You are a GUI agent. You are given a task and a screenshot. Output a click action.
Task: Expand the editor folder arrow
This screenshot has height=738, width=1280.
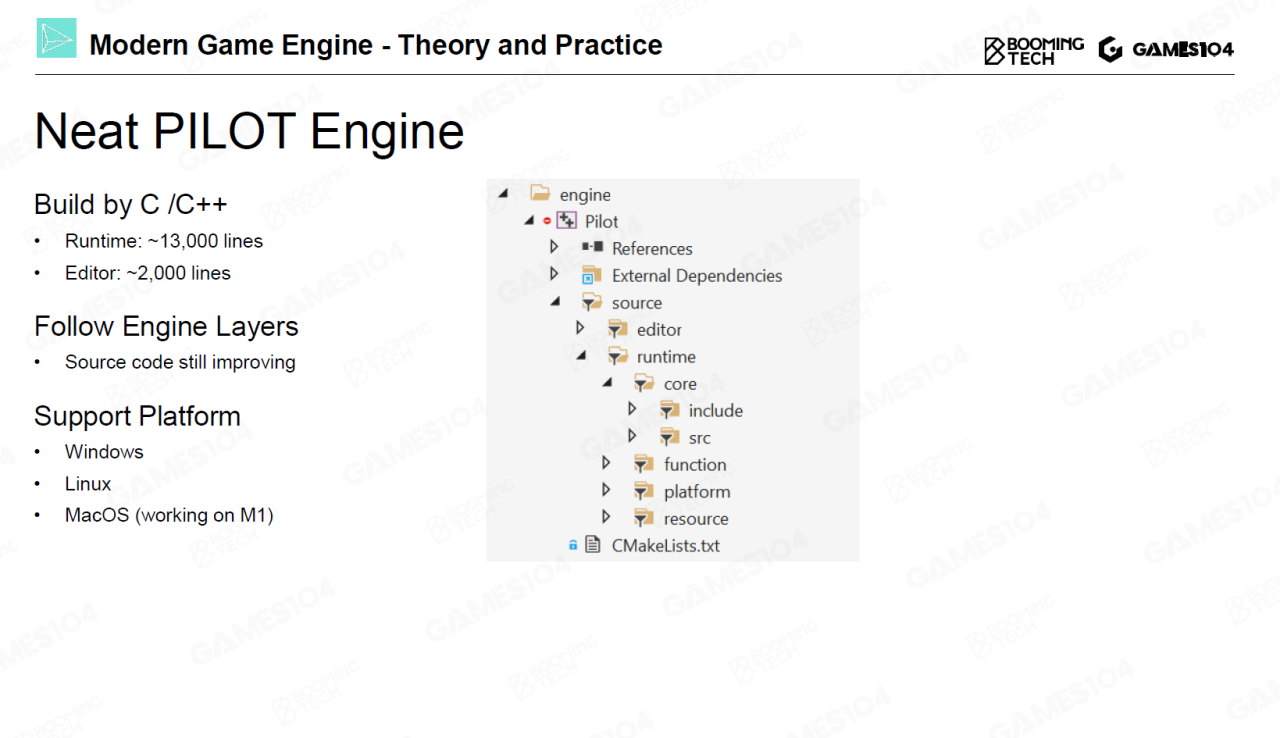(x=580, y=328)
